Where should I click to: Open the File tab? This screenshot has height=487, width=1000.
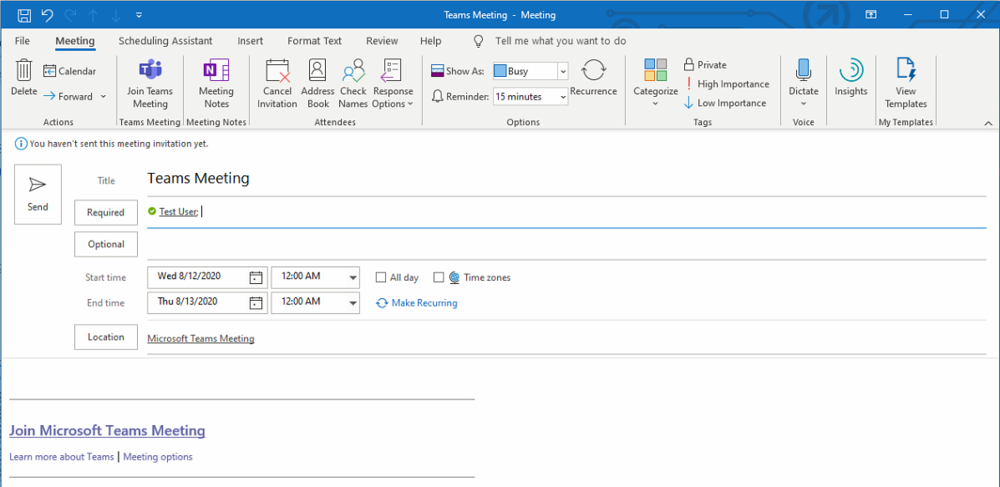(22, 41)
